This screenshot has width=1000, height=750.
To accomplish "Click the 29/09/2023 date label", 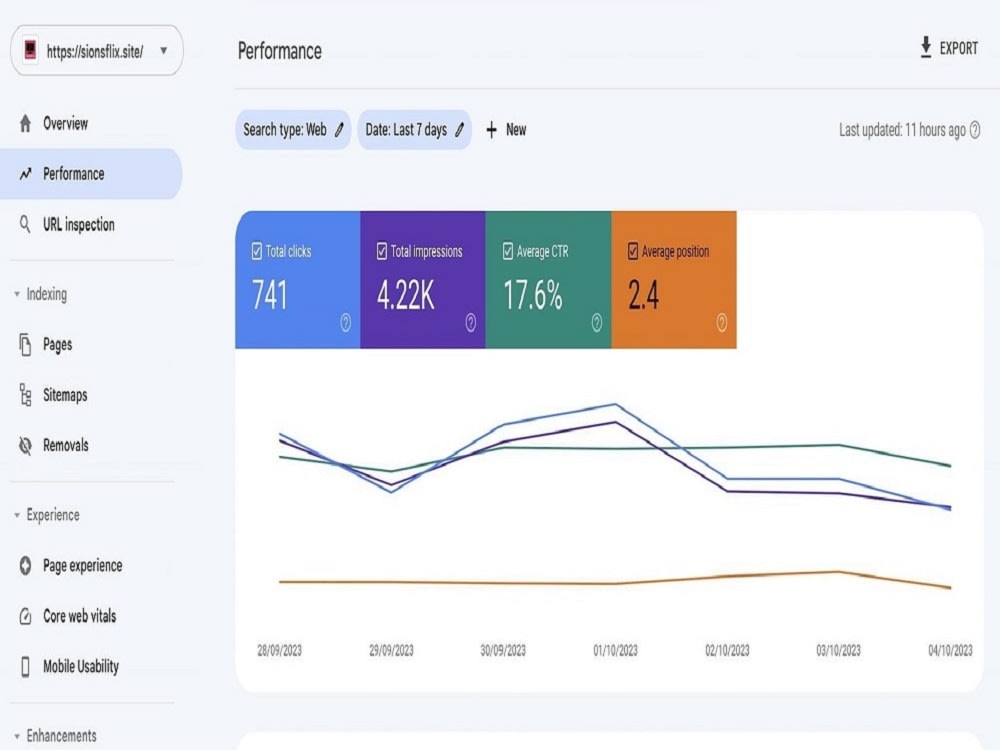I will pyautogui.click(x=391, y=651).
